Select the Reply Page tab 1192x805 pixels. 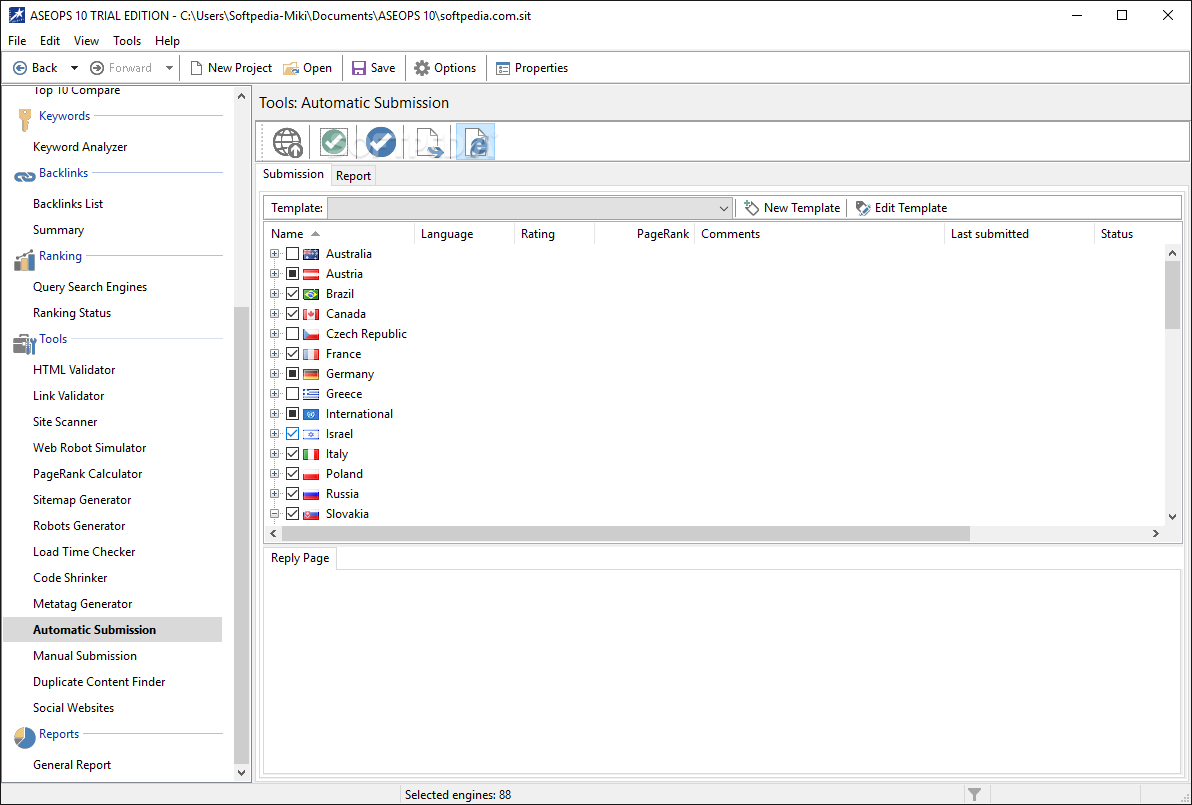tap(300, 558)
